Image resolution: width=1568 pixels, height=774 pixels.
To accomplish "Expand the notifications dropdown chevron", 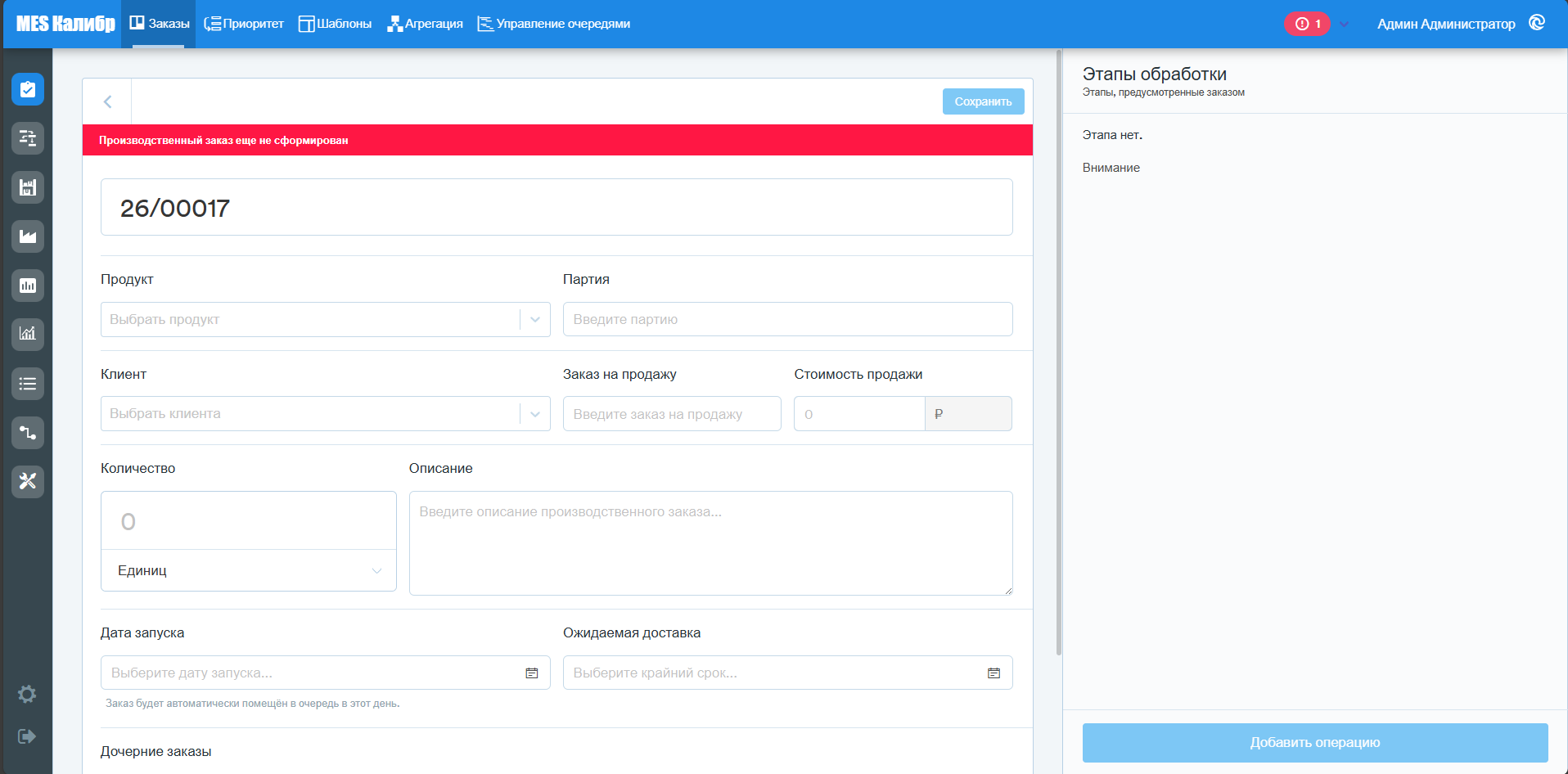I will coord(1344,24).
